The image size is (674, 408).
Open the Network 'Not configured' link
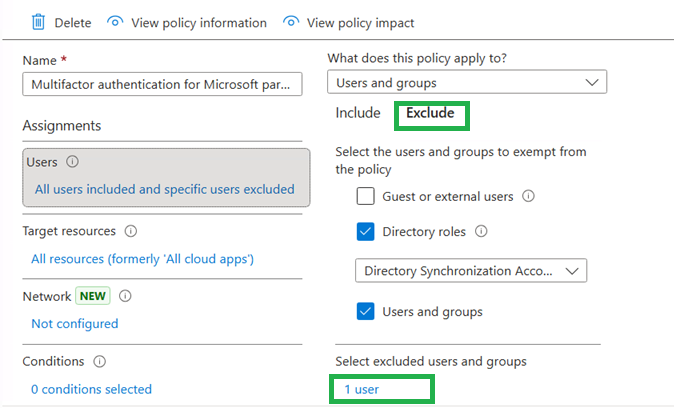pyautogui.click(x=75, y=324)
